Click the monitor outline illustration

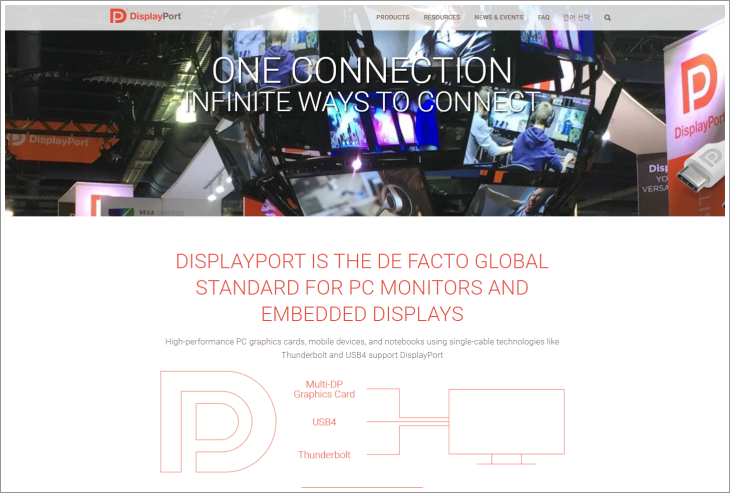coord(507,426)
